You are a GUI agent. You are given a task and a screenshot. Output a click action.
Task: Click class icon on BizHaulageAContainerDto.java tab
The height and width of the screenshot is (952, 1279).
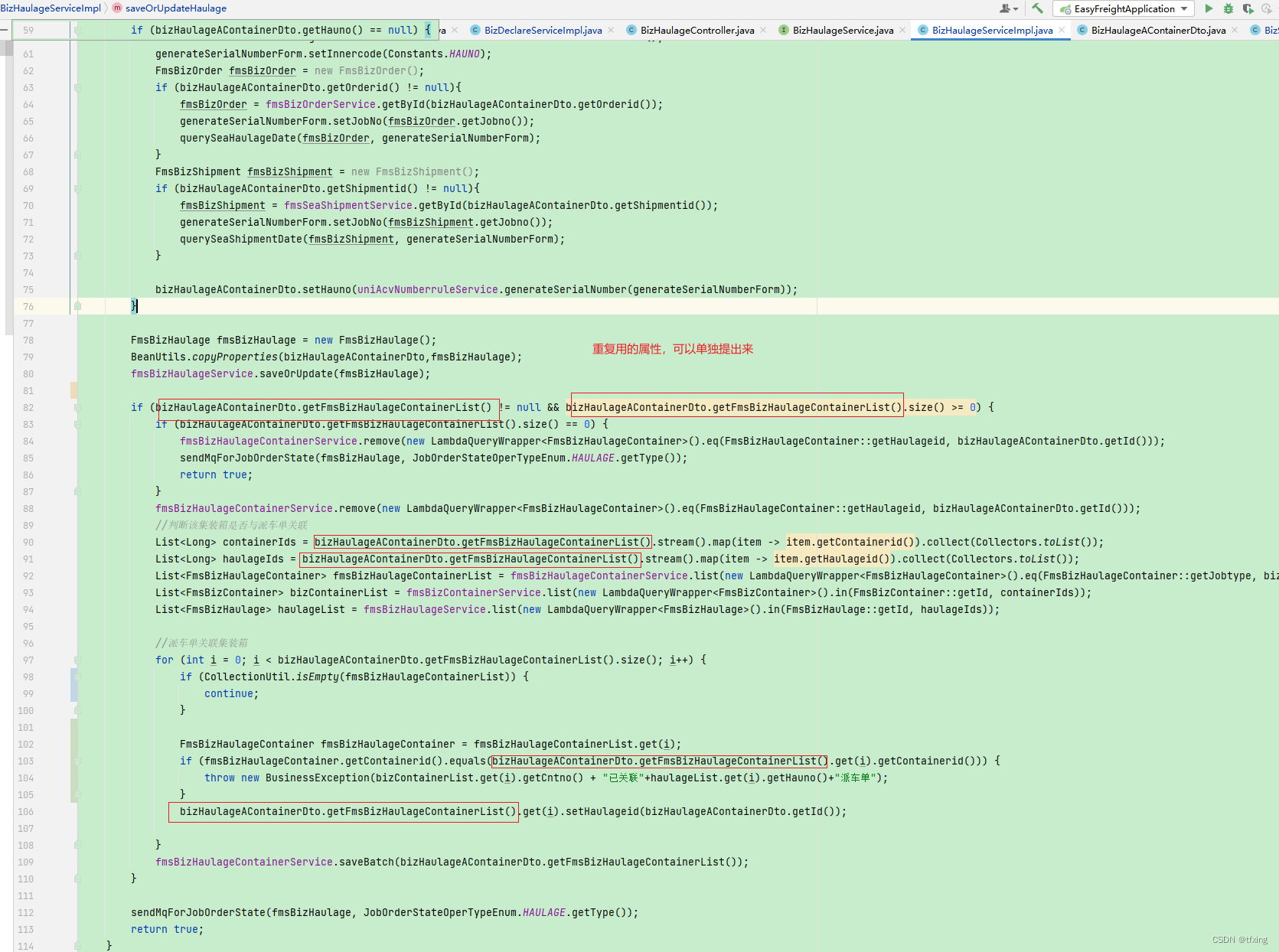(1082, 30)
